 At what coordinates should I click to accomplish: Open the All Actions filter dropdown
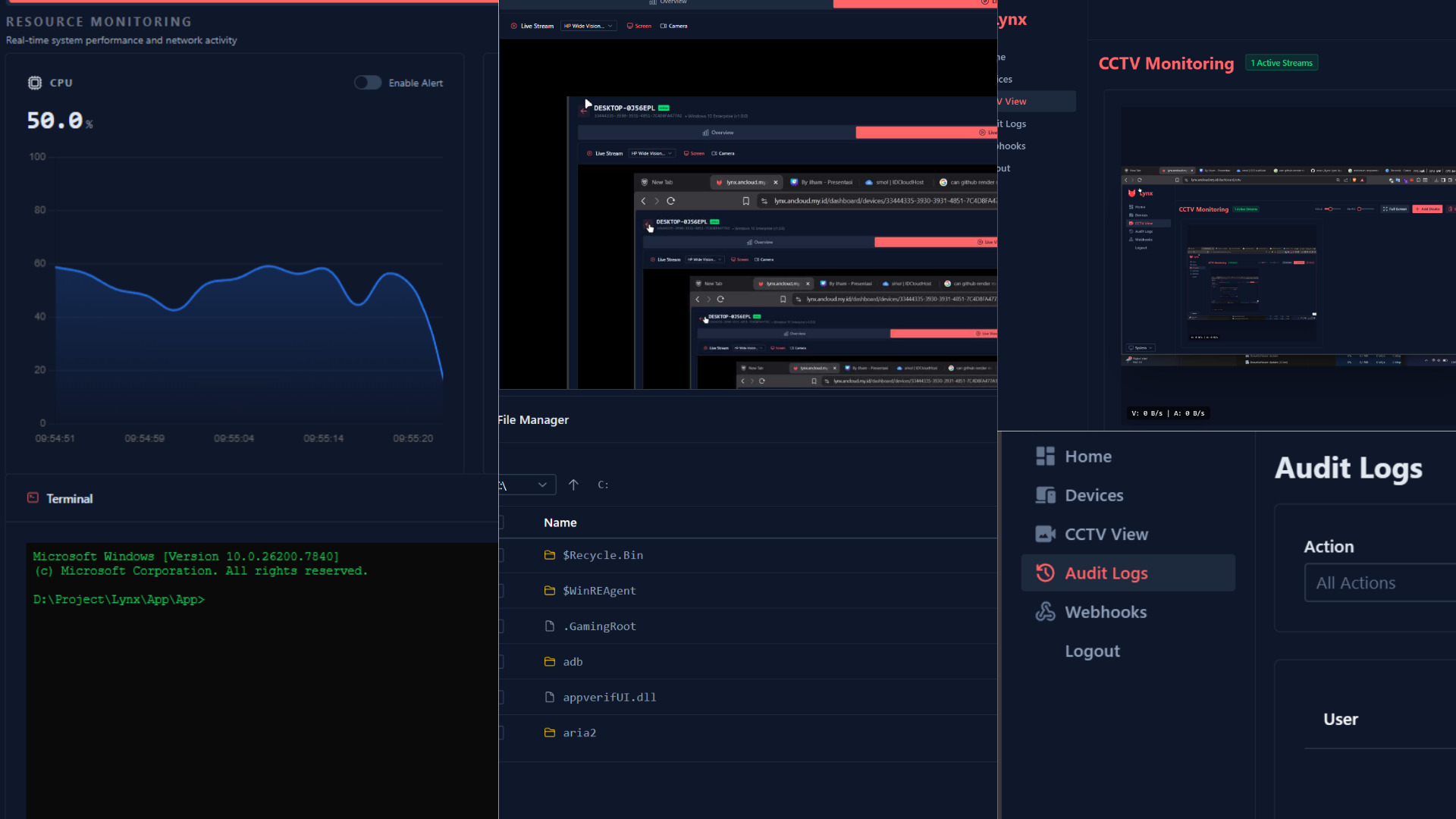point(1380,582)
